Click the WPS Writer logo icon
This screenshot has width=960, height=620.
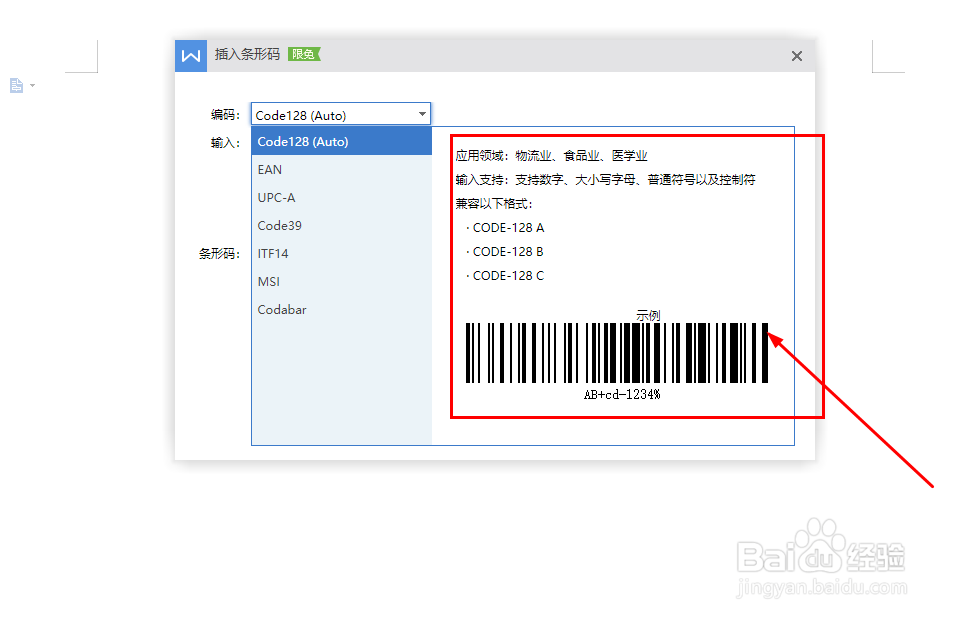pos(191,56)
